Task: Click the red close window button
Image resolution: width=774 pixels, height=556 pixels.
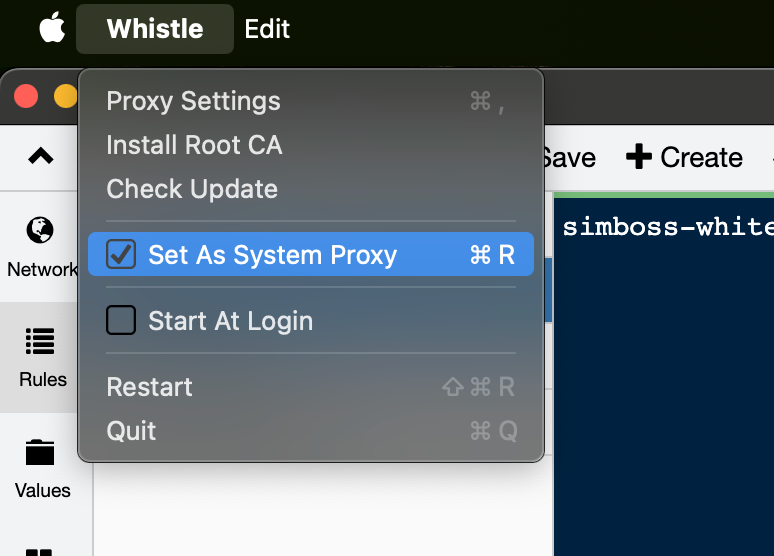Action: point(26,96)
